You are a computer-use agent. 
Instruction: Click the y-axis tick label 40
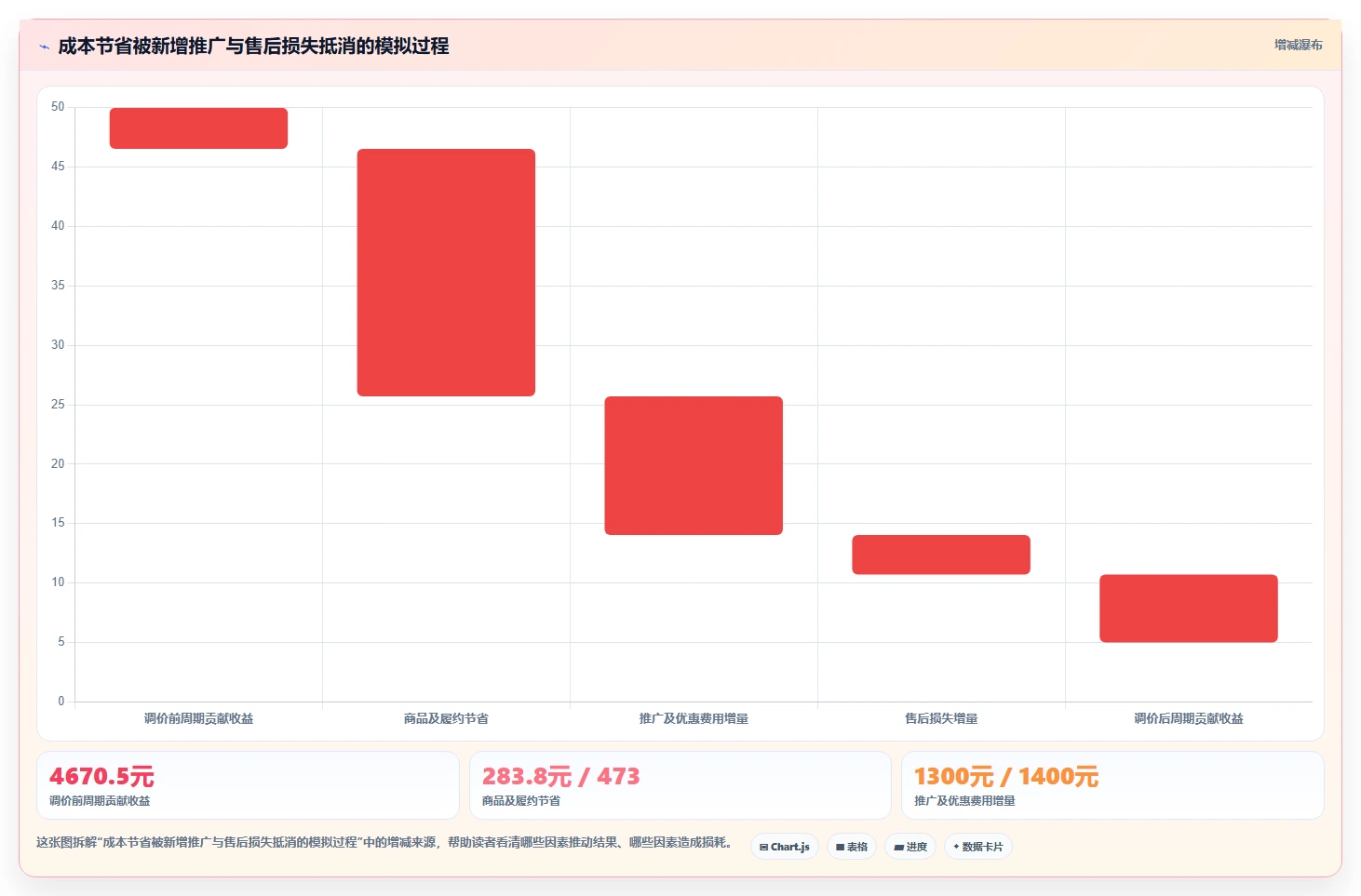tap(58, 226)
